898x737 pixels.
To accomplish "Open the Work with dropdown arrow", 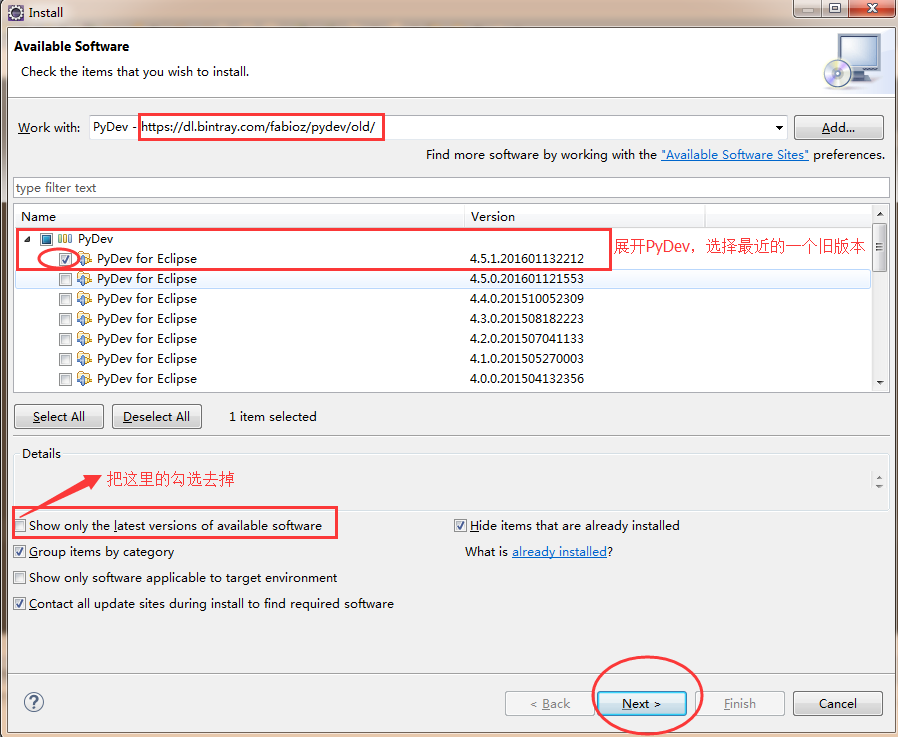I will point(779,127).
